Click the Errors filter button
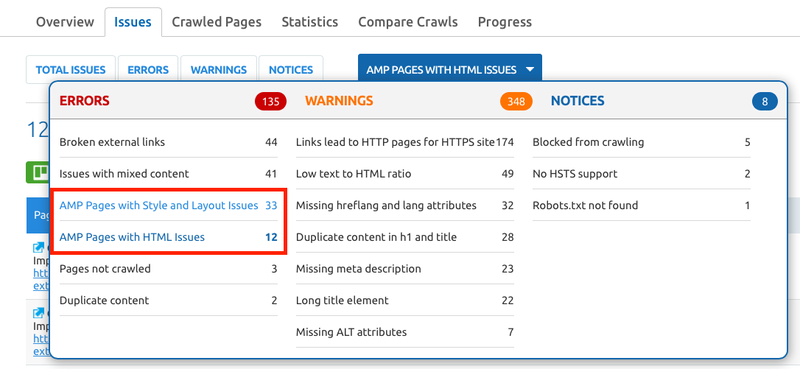Viewport: 800px width, 369px height. pos(148,70)
